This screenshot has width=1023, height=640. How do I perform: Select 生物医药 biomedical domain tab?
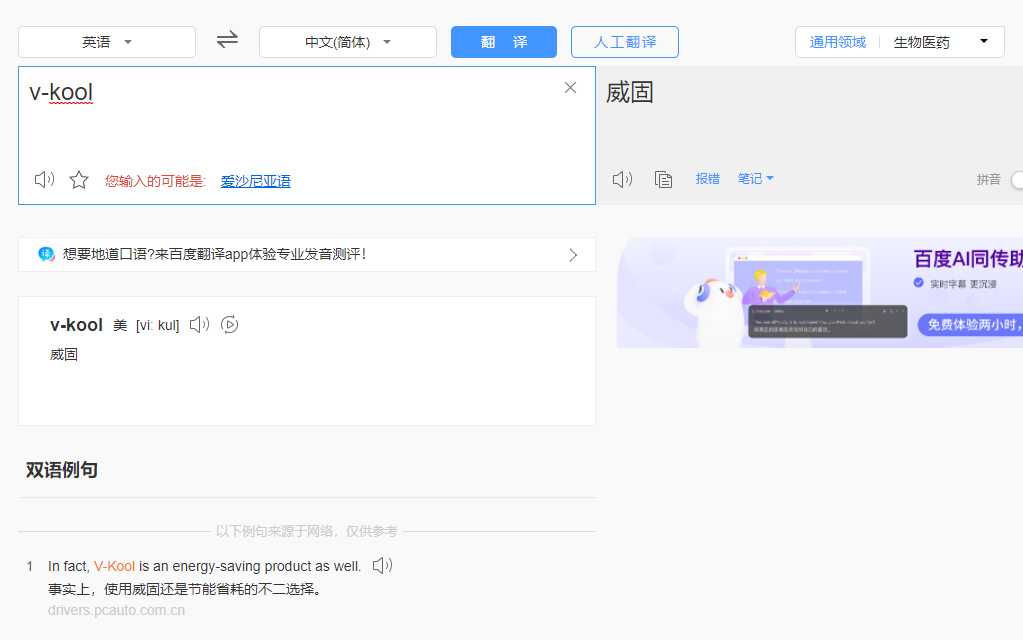pyautogui.click(x=921, y=42)
